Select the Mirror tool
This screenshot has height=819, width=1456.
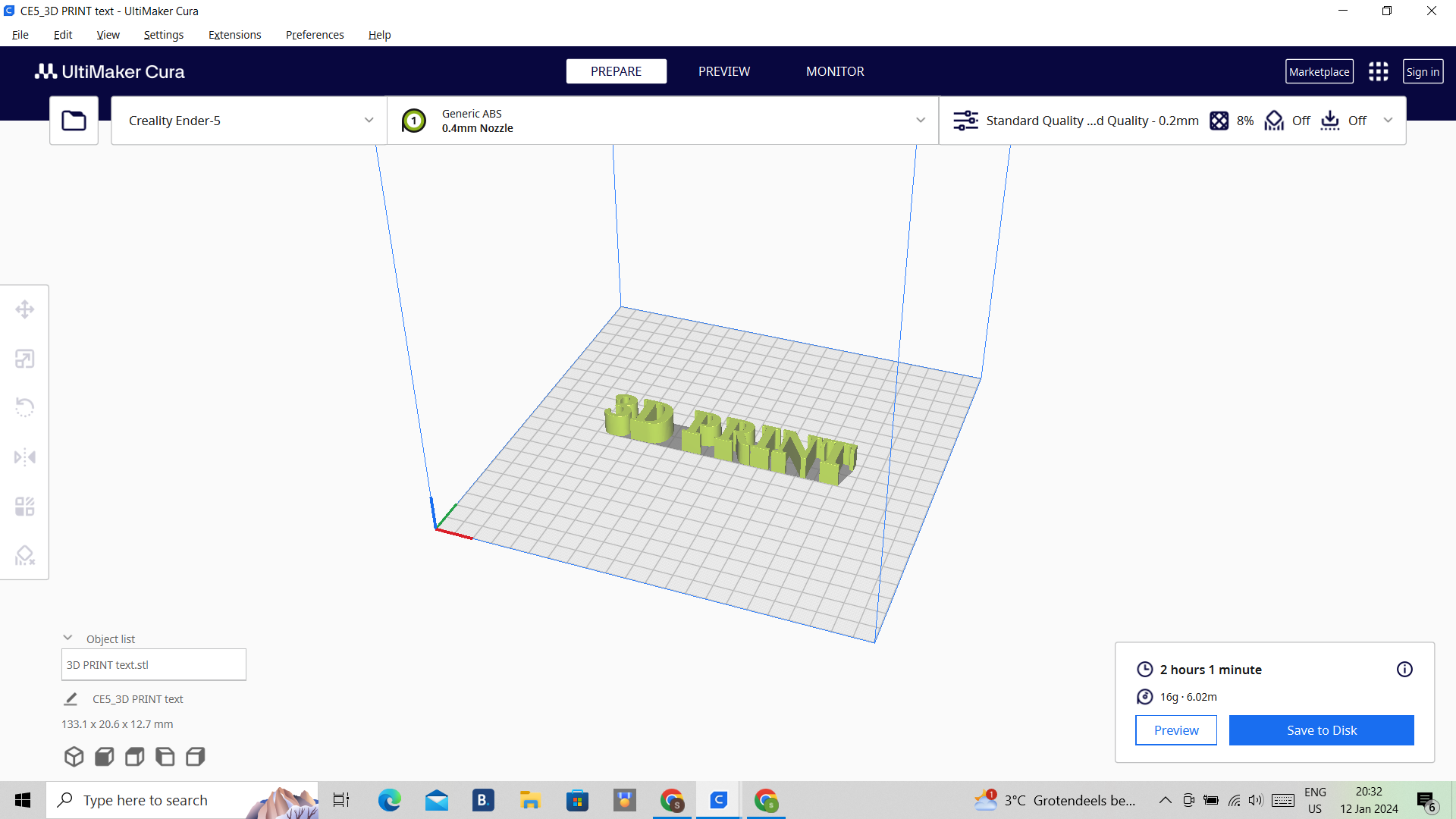(25, 457)
